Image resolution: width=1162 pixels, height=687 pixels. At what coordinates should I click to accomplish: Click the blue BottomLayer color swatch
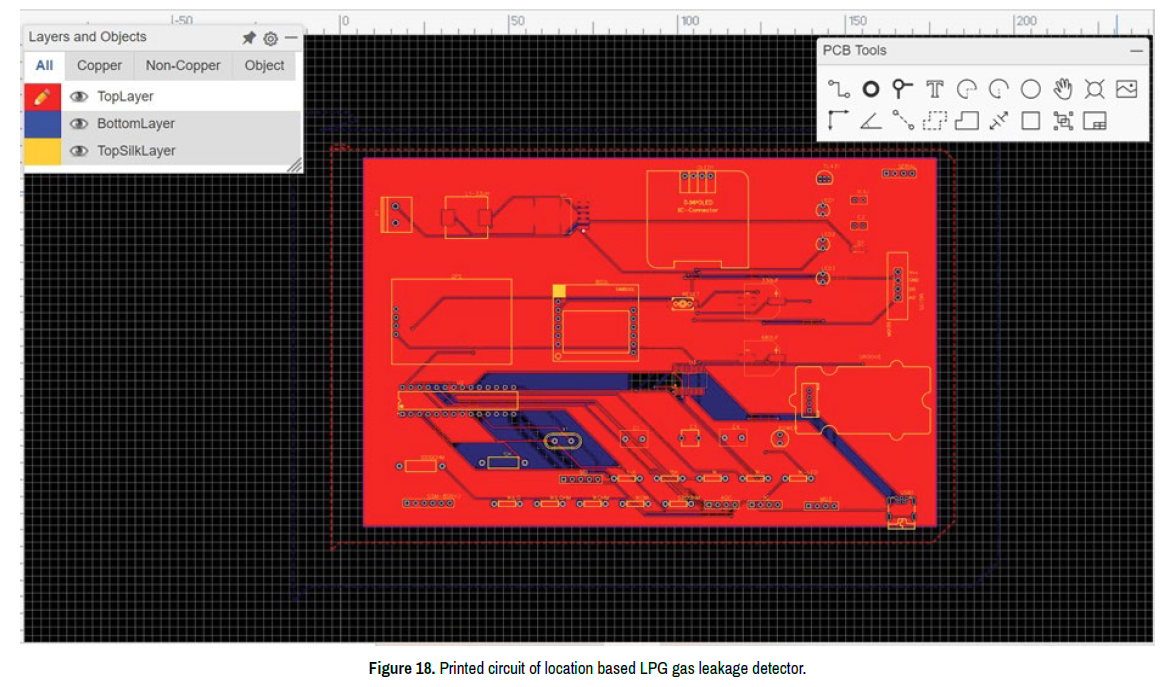pyautogui.click(x=42, y=124)
